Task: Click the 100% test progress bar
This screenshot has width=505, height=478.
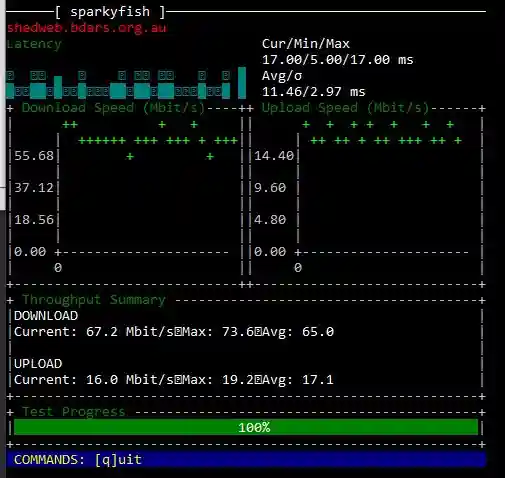Action: [246, 427]
